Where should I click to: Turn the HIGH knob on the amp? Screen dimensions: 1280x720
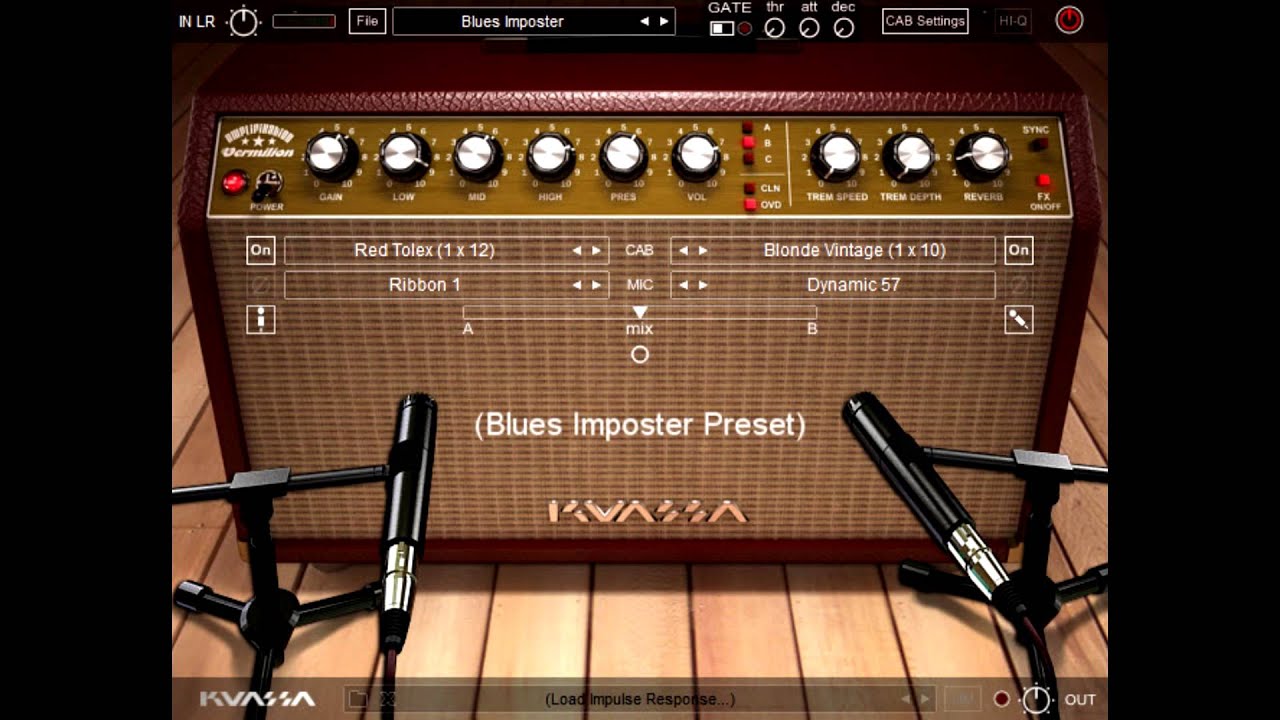coord(550,155)
